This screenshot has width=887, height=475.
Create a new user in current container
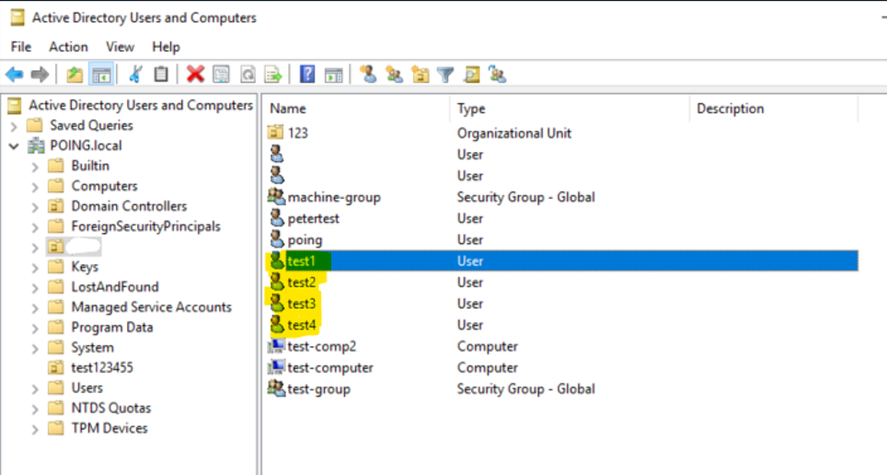[x=368, y=74]
